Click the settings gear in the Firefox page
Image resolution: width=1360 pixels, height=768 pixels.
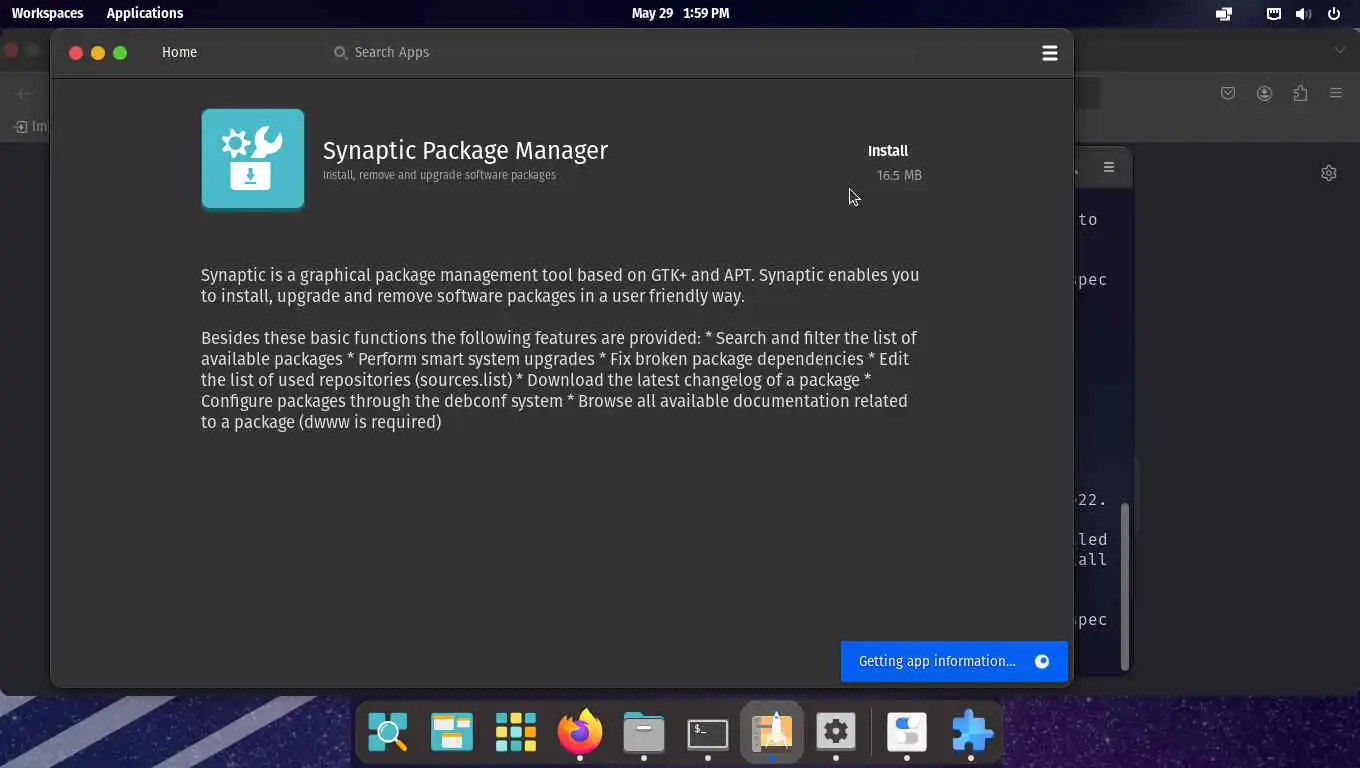(x=1328, y=173)
